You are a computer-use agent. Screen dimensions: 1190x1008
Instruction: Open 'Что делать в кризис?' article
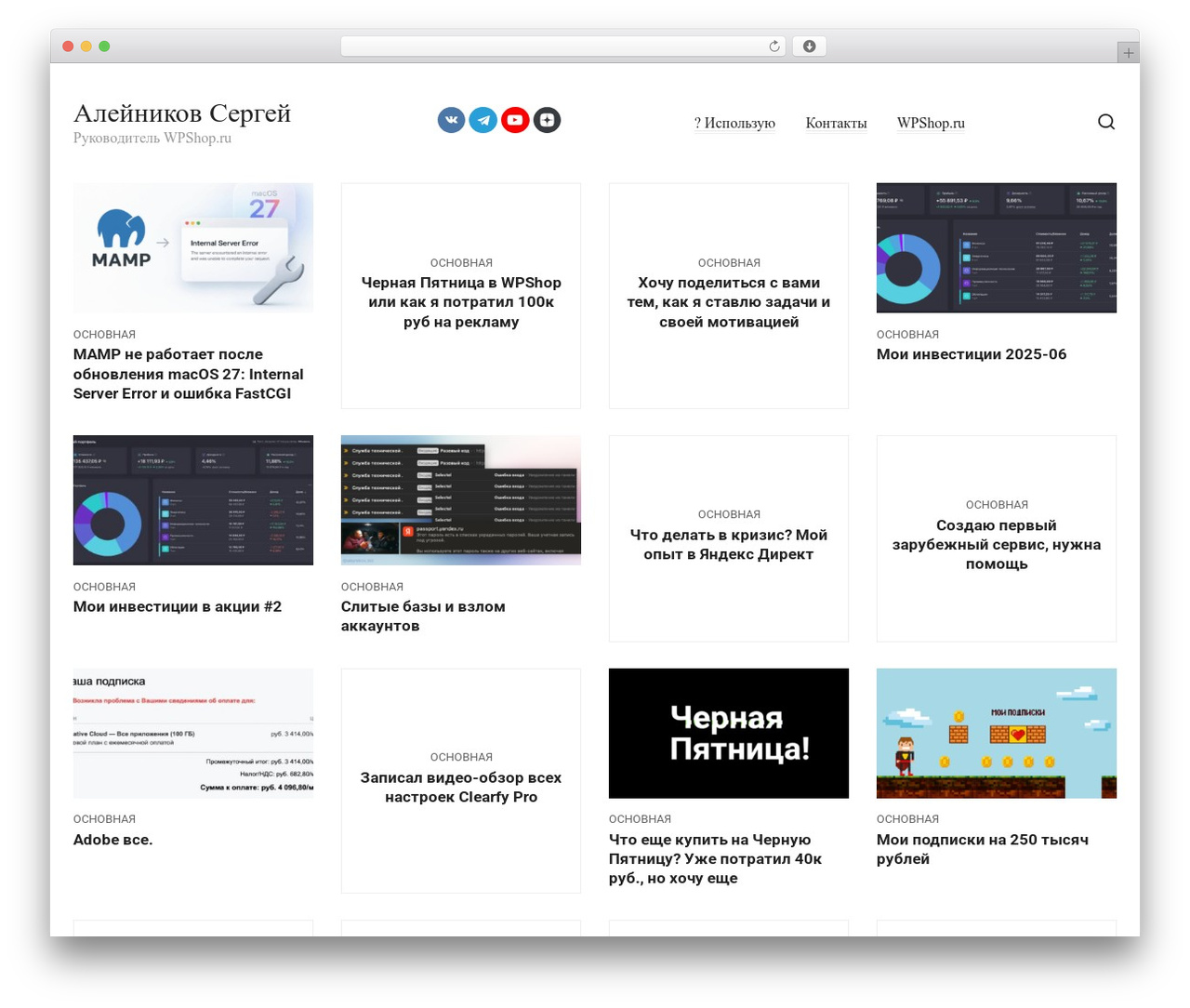(x=729, y=544)
